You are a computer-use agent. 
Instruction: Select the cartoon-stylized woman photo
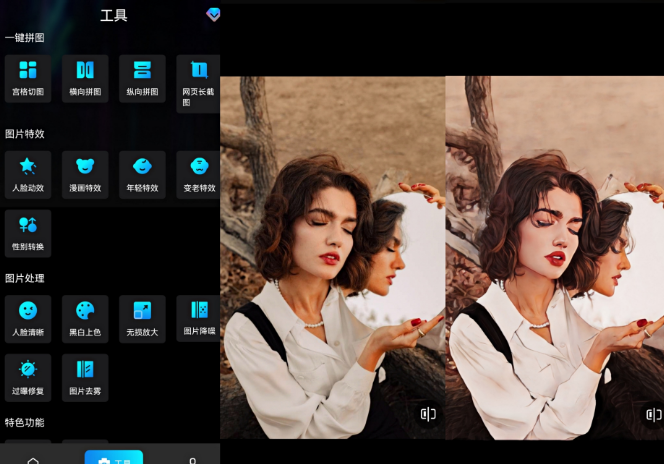click(x=555, y=257)
